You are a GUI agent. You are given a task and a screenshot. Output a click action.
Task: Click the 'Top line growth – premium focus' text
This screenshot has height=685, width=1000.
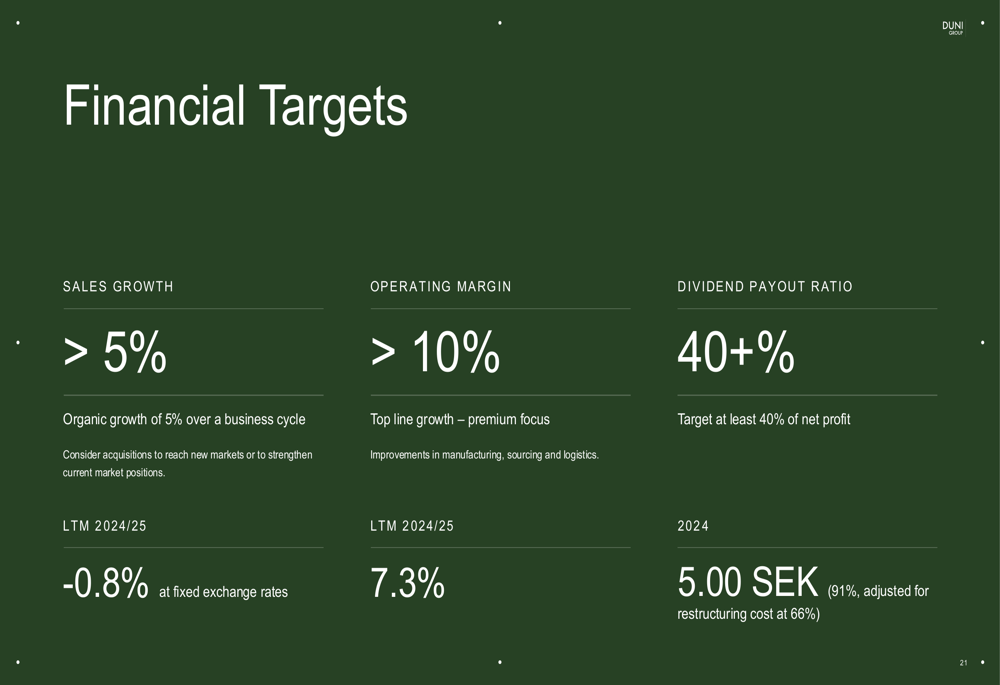pyautogui.click(x=459, y=420)
